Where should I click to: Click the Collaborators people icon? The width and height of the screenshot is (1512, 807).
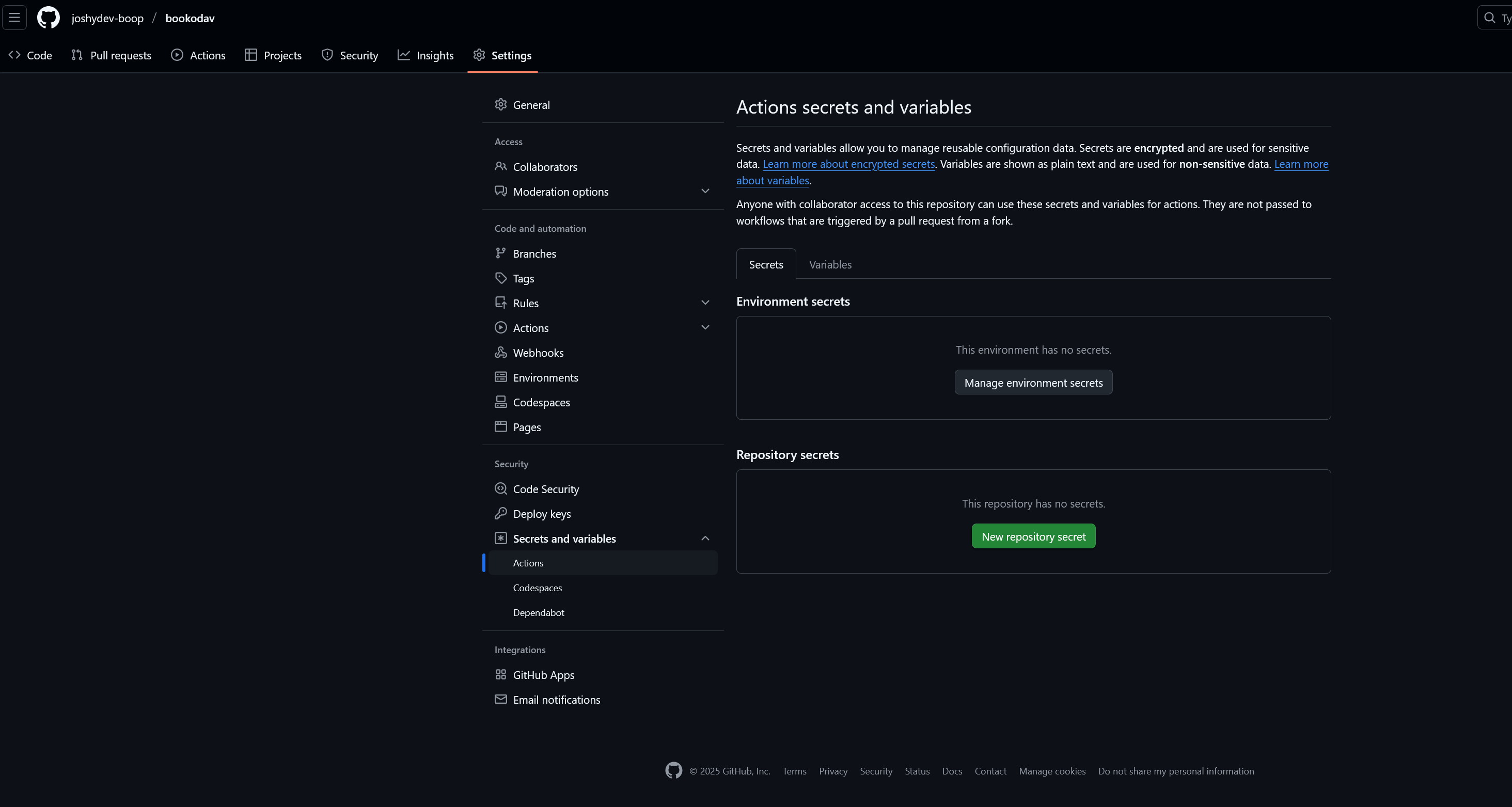point(500,166)
